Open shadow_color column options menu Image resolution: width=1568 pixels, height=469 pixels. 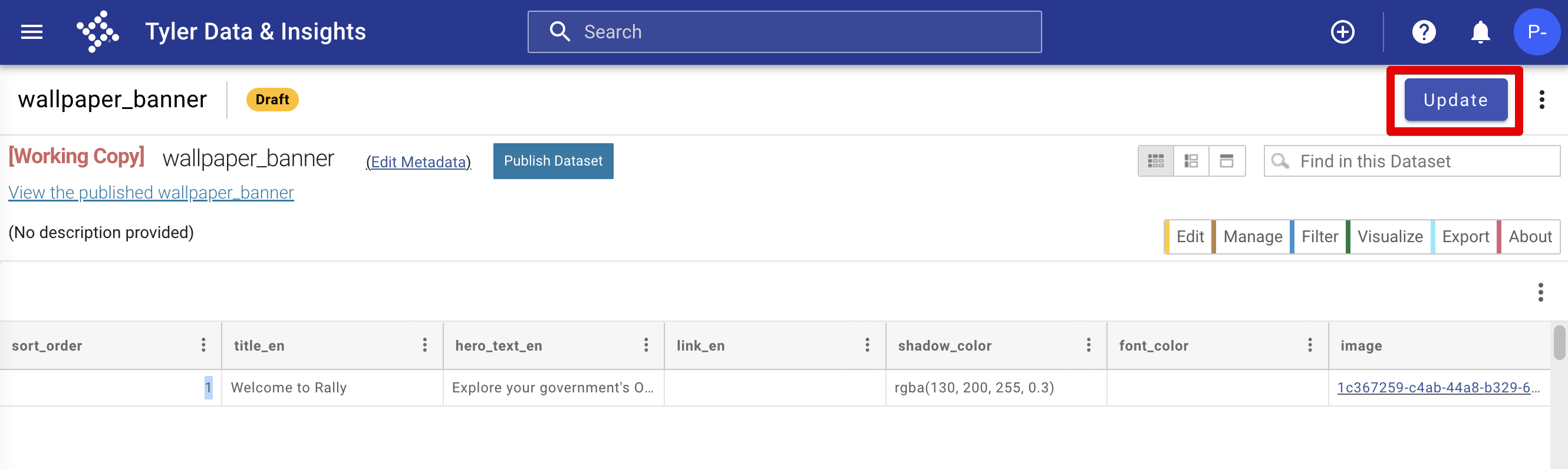1088,345
